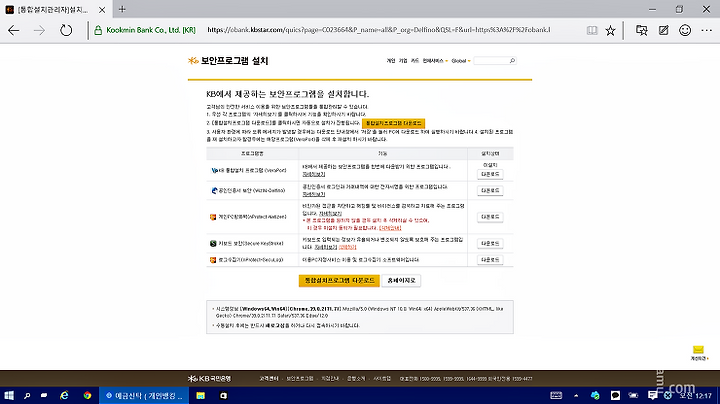This screenshot has height=404, width=720.
Task: Open the footer 보안프로그램 link
Action: [x=300, y=379]
